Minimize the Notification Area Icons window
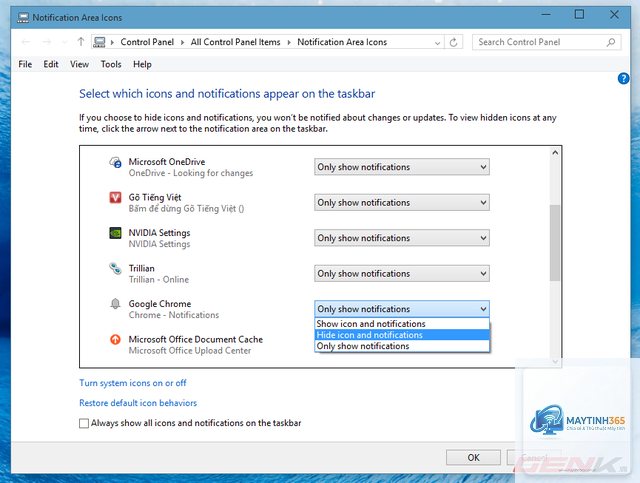This screenshot has width=640, height=483. (x=546, y=15)
